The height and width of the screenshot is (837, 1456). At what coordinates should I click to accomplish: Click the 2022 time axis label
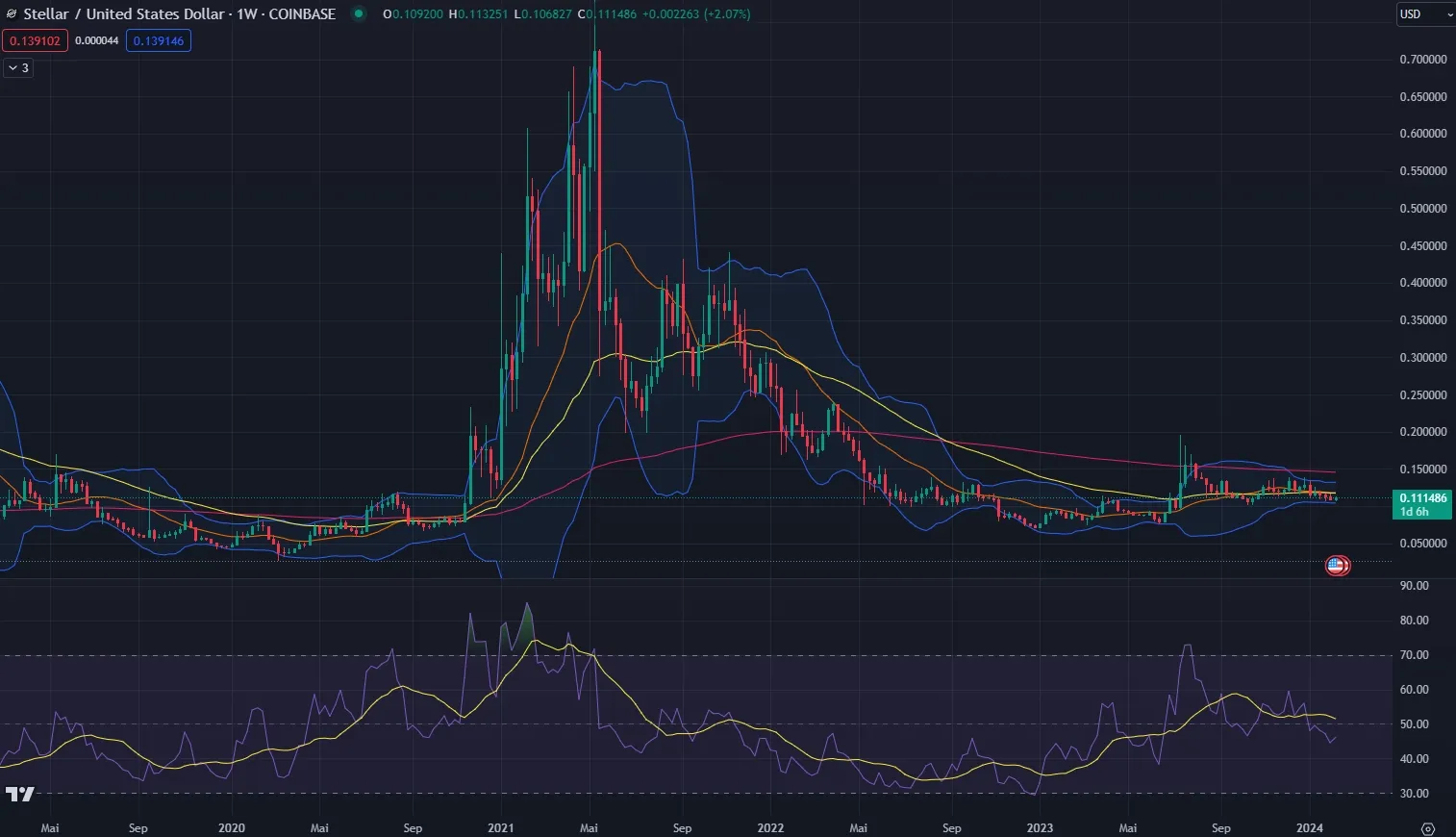pyautogui.click(x=770, y=828)
